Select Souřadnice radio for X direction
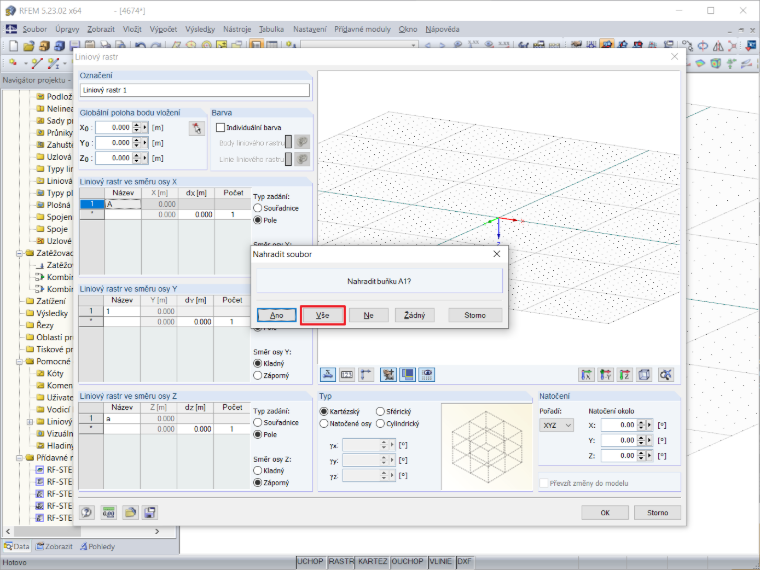Image resolution: width=760 pixels, height=570 pixels. click(258, 208)
